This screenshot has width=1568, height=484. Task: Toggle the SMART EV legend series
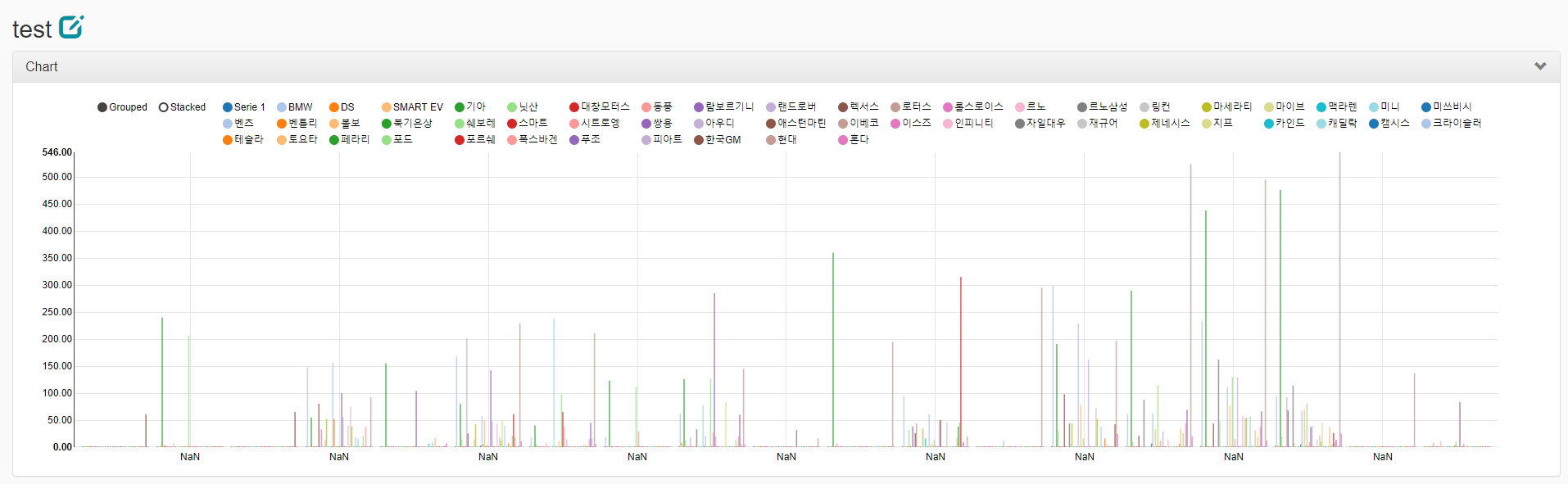pyautogui.click(x=412, y=107)
